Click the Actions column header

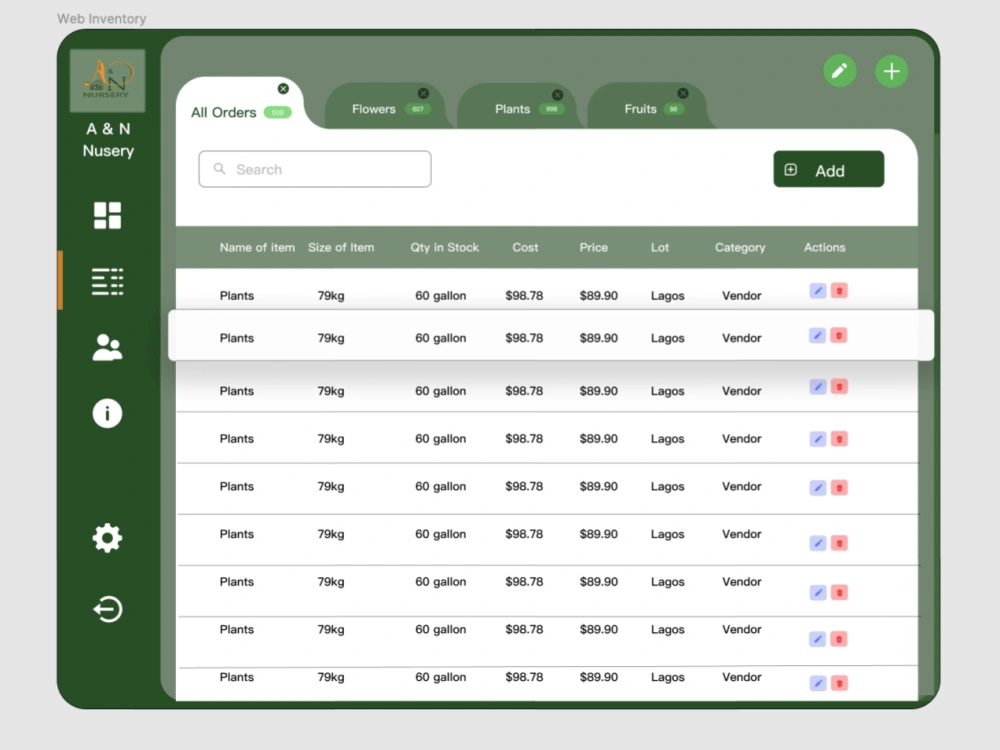click(x=825, y=247)
